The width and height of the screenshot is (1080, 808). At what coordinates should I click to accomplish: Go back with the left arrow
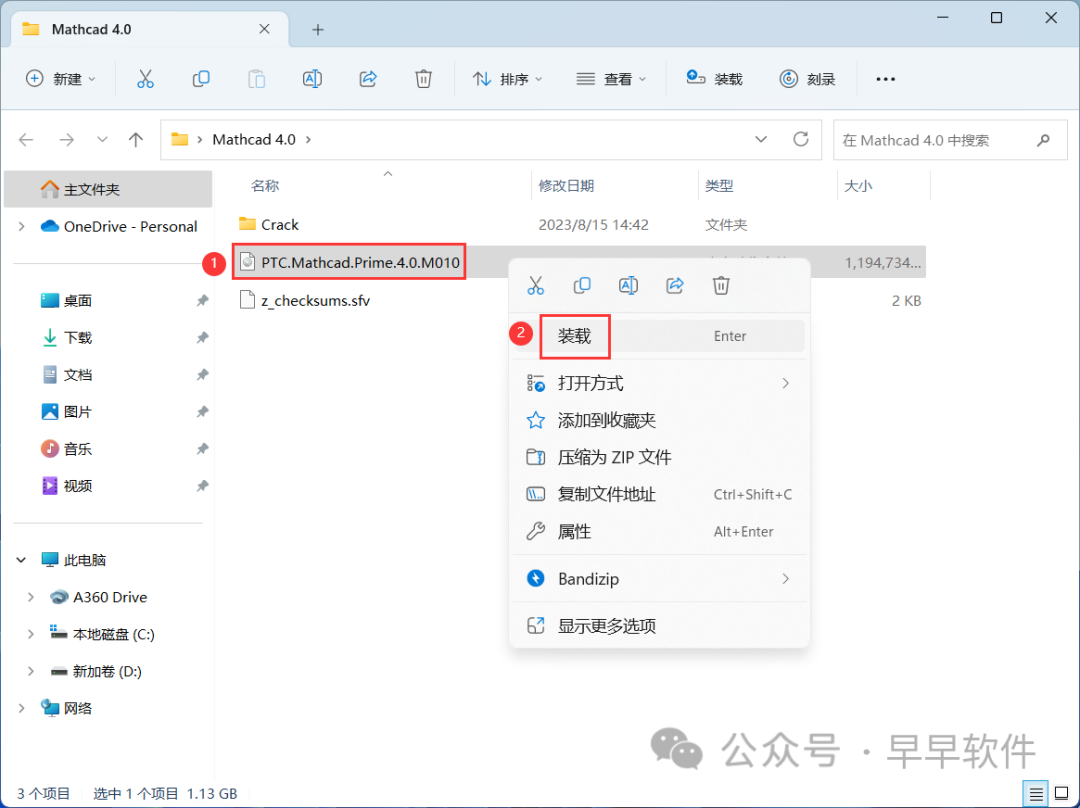(26, 140)
